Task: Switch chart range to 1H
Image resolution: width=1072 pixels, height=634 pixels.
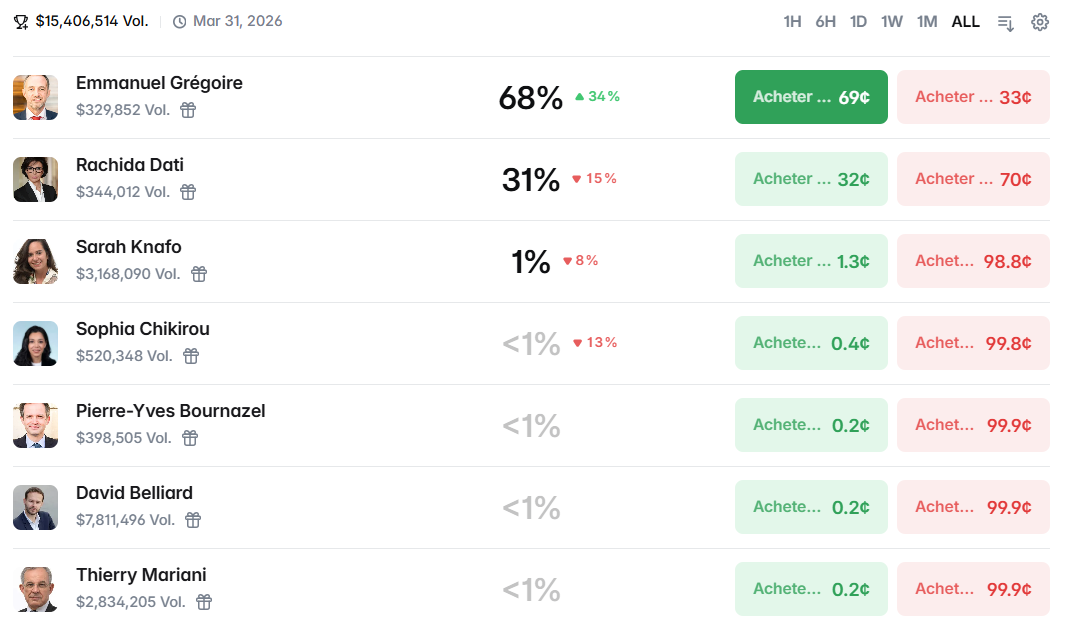Action: click(792, 22)
